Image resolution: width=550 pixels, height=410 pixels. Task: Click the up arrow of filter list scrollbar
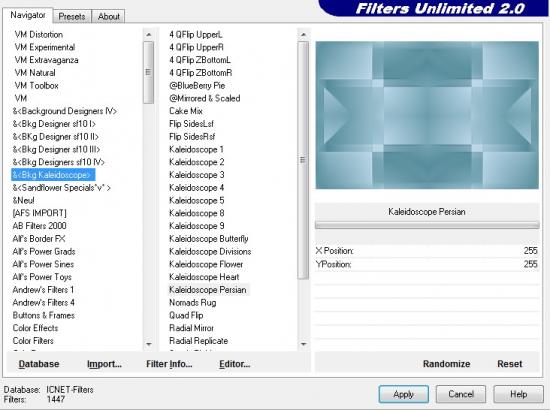click(x=303, y=35)
